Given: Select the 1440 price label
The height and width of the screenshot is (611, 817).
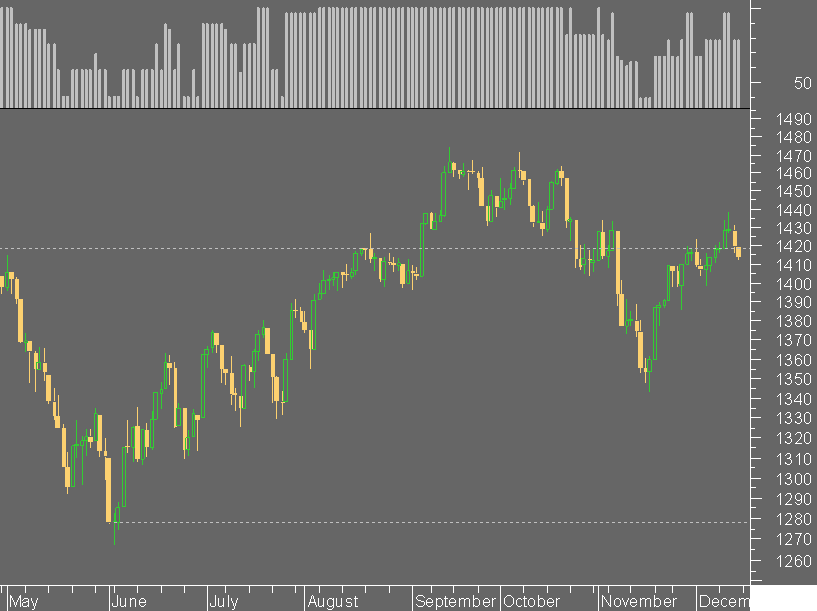Looking at the screenshot, I should point(794,210).
